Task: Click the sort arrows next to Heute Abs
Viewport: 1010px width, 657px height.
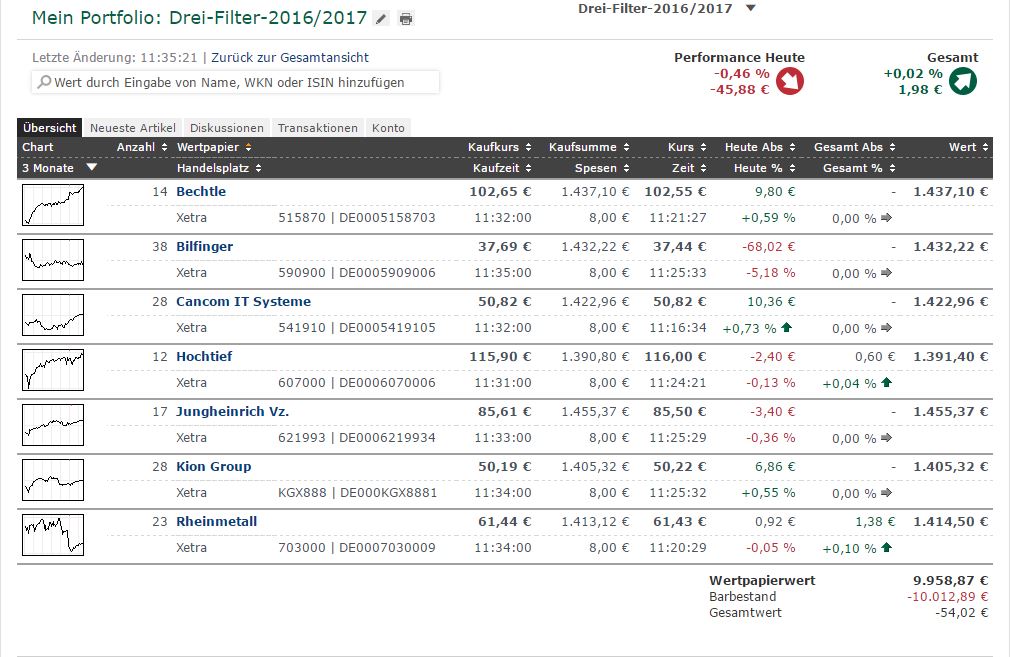Action: (792, 147)
